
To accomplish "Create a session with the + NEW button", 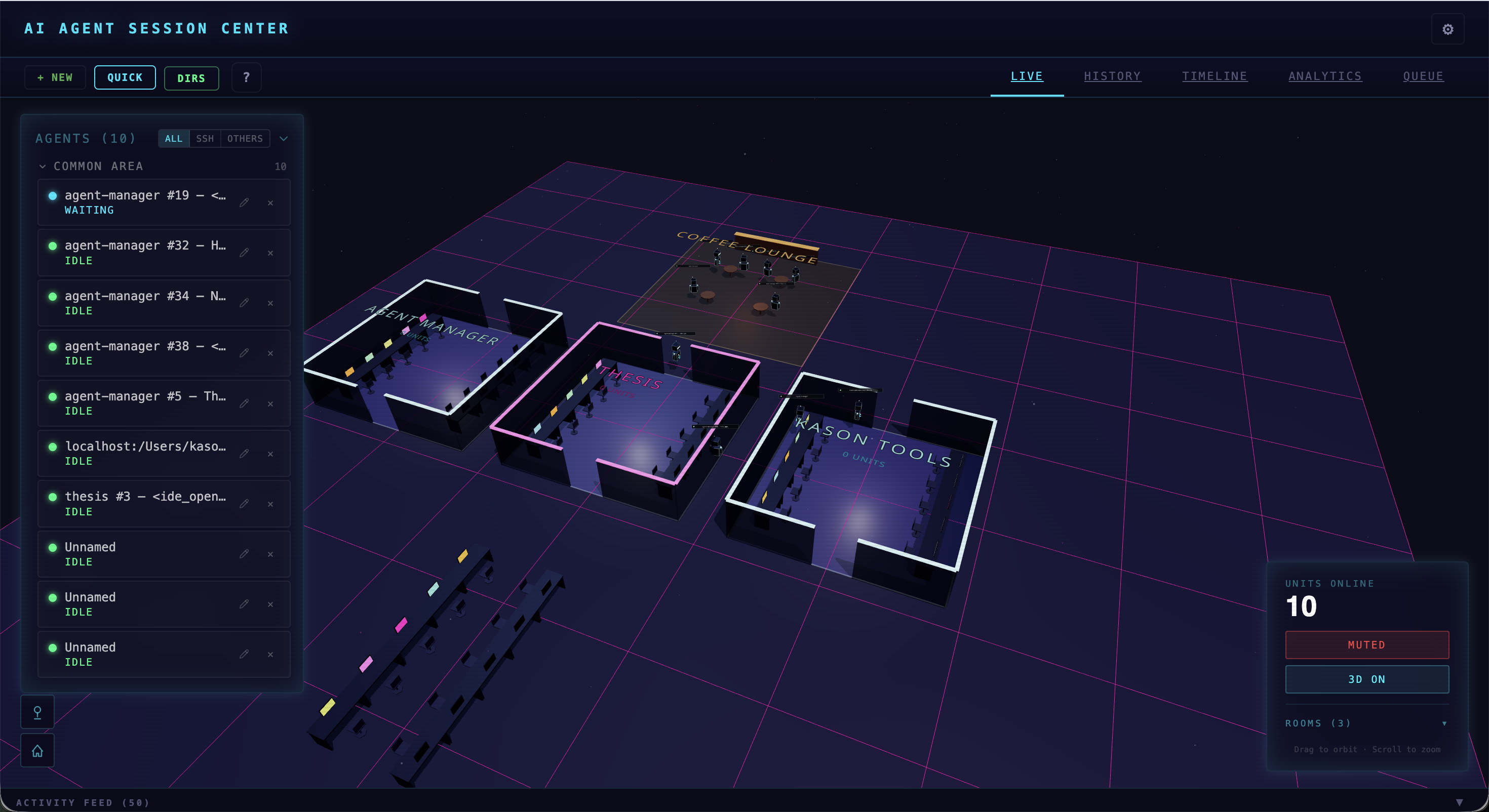I will [x=54, y=77].
